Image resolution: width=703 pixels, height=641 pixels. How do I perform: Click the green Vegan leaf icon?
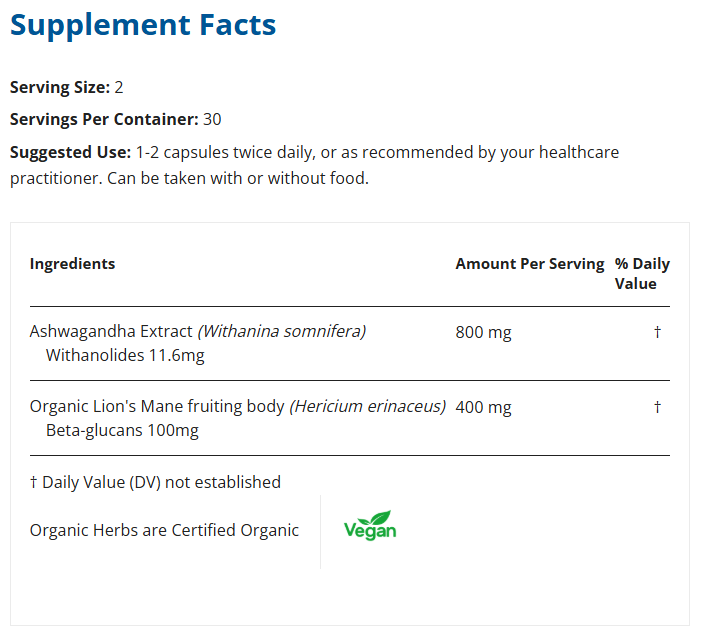[370, 526]
